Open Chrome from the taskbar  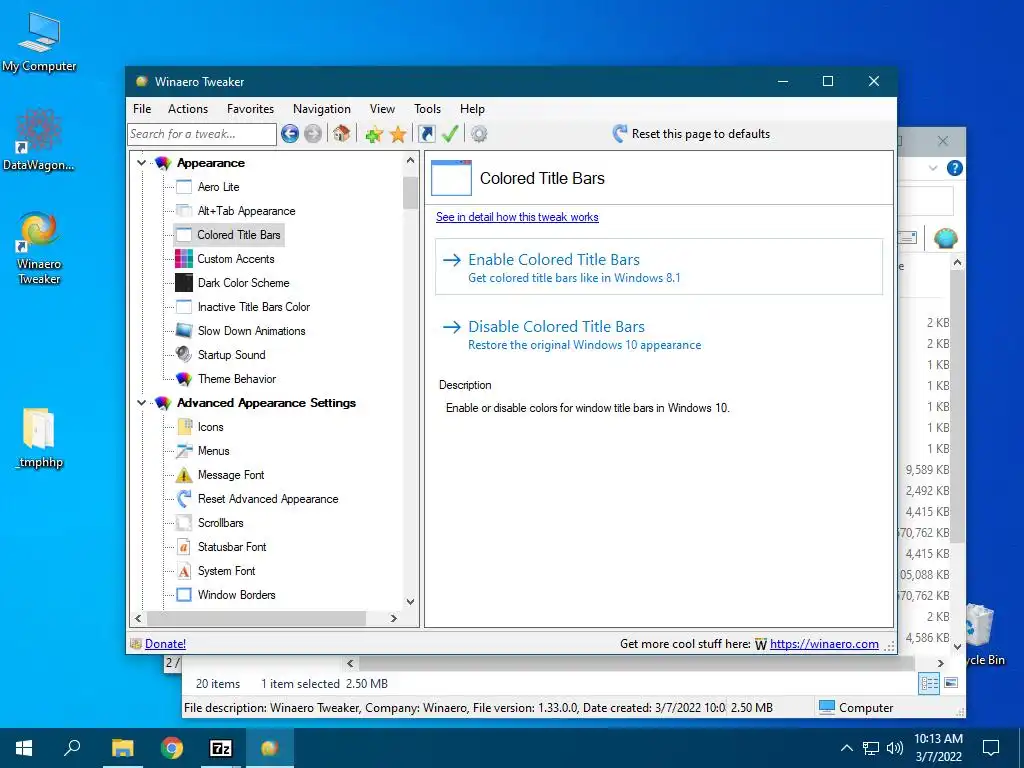click(x=171, y=748)
